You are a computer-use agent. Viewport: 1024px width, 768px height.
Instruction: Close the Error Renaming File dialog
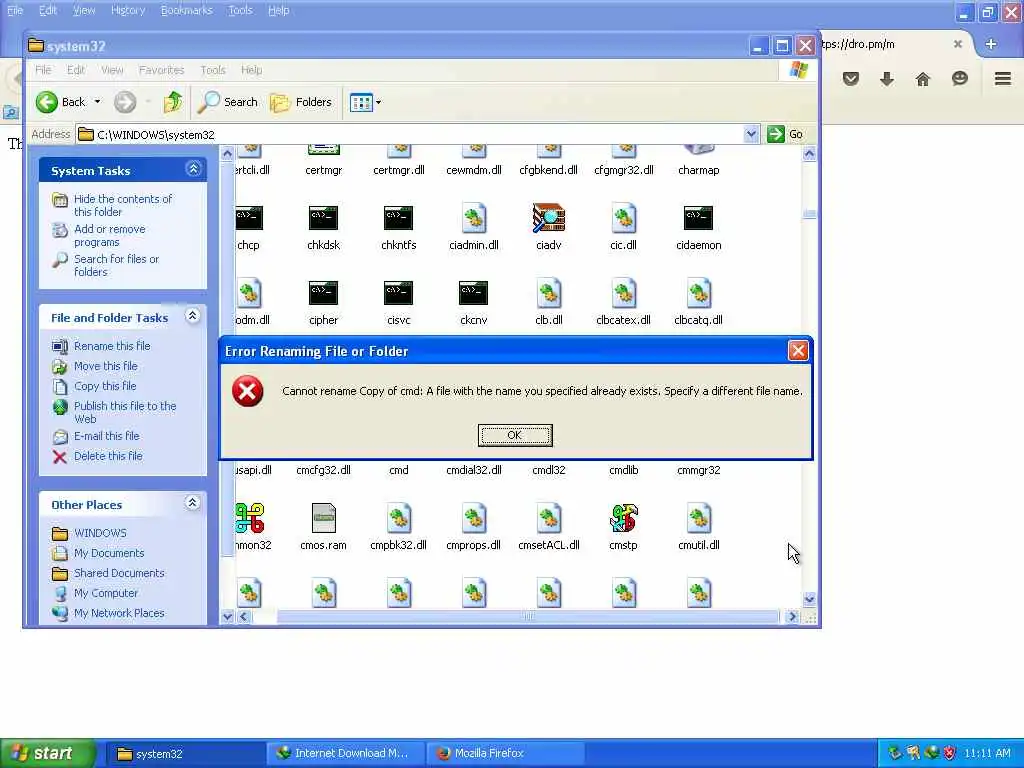coord(797,351)
